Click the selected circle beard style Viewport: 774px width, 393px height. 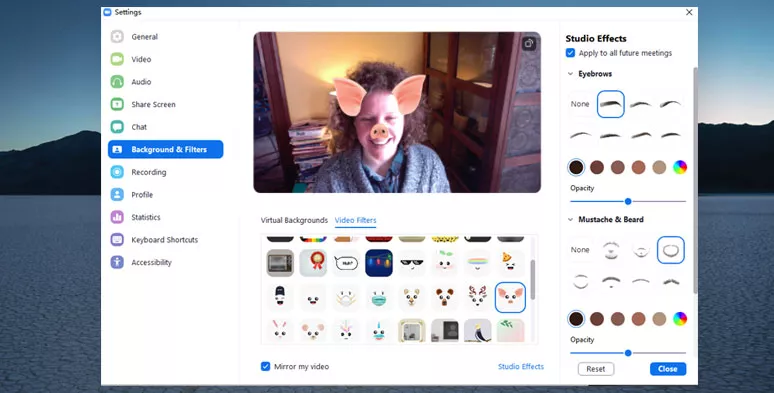[671, 250]
